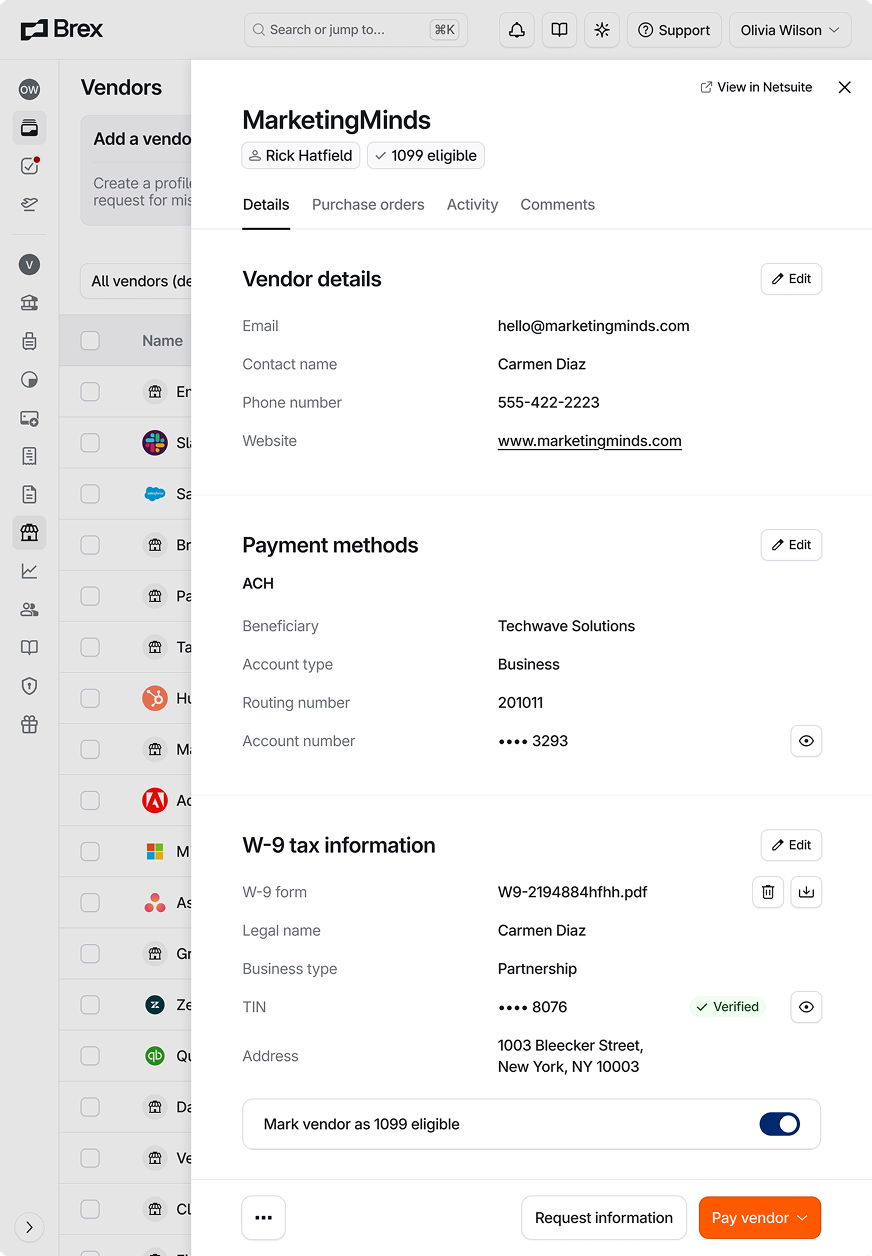Open the shield security sidebar icon
872x1256 pixels.
(29, 686)
